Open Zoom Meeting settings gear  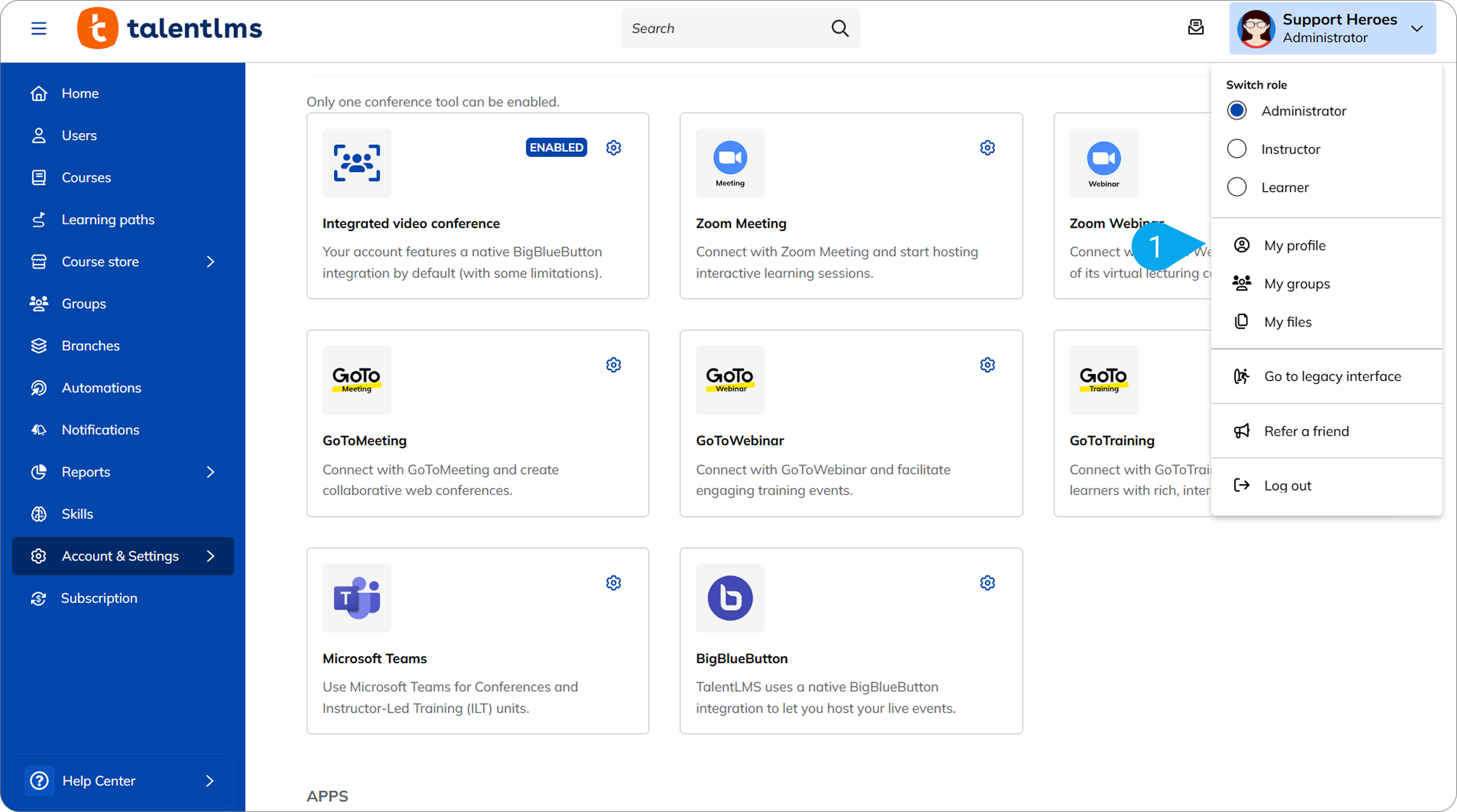point(987,147)
